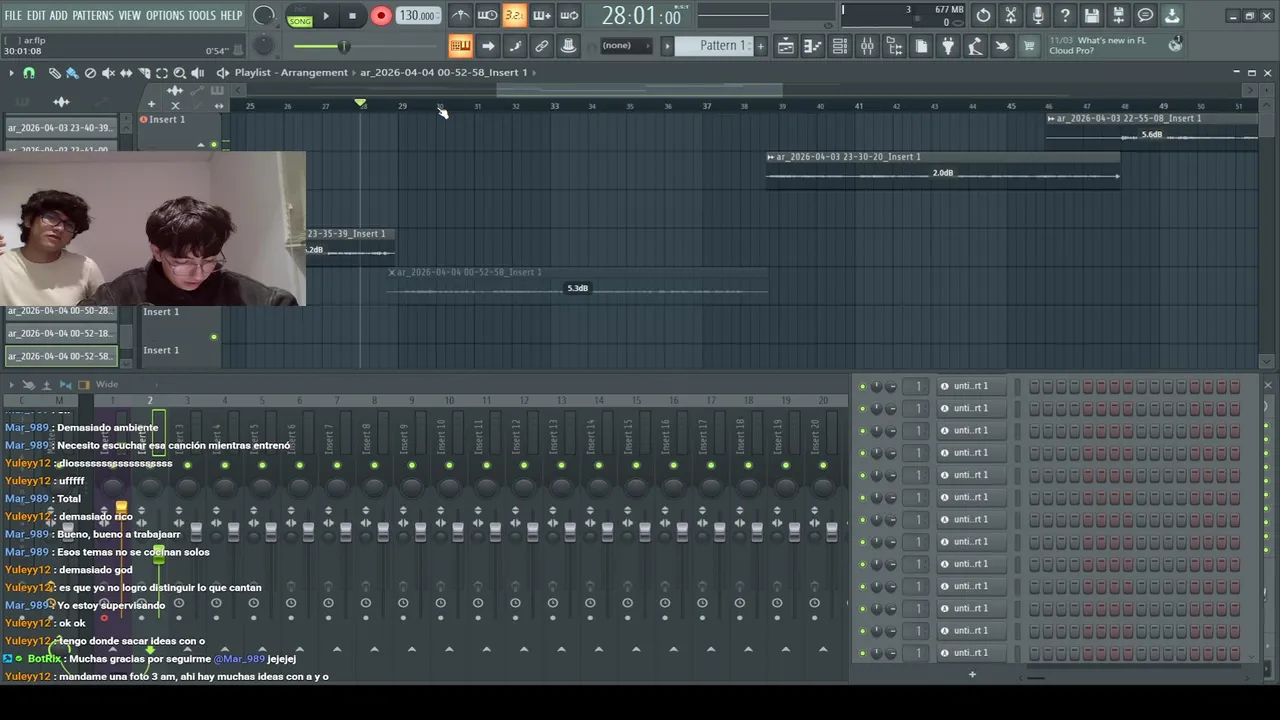Open the Mixer view icon
Viewport: 1280px width, 720px height.
click(867, 46)
